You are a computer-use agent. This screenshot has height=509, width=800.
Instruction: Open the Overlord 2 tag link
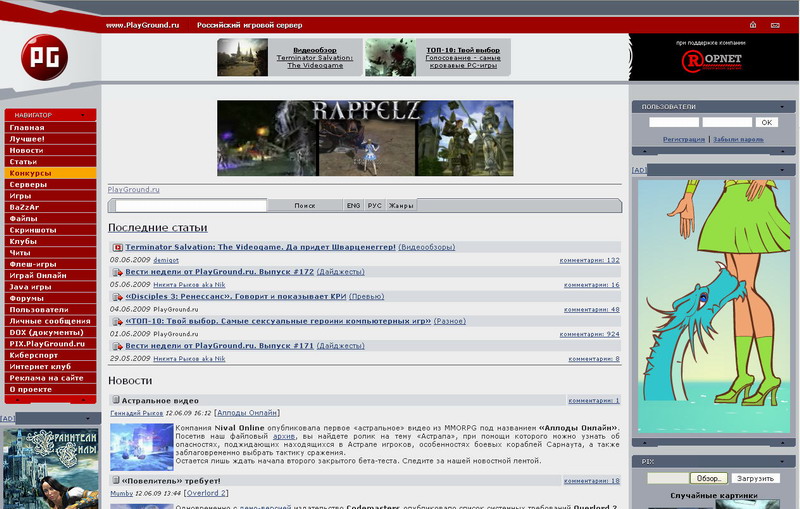coord(207,493)
